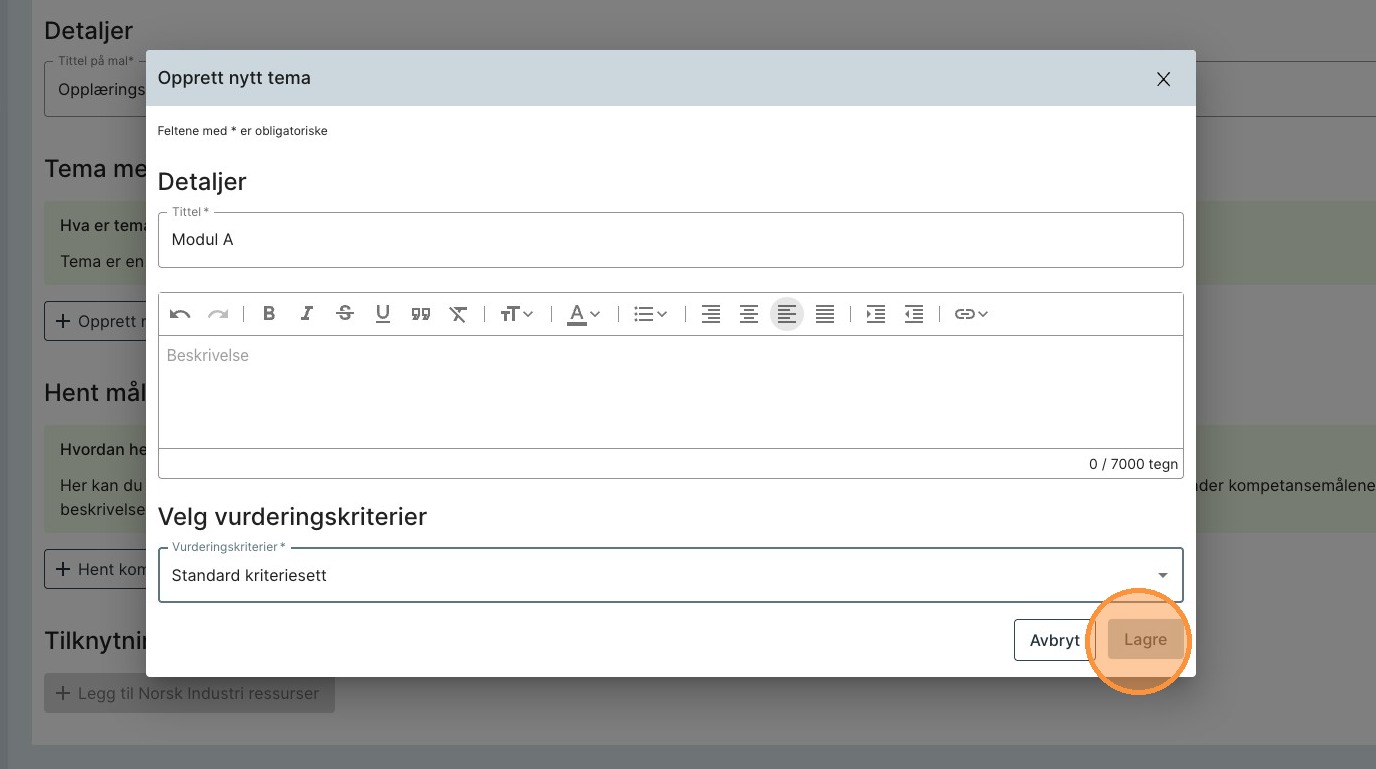Click the undo arrow in editor toolbar
This screenshot has height=769, width=1376.
coord(180,314)
